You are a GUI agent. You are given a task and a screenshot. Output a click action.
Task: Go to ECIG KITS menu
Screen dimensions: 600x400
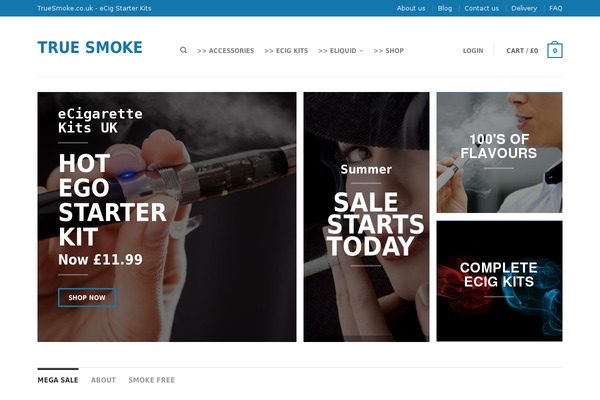point(286,51)
